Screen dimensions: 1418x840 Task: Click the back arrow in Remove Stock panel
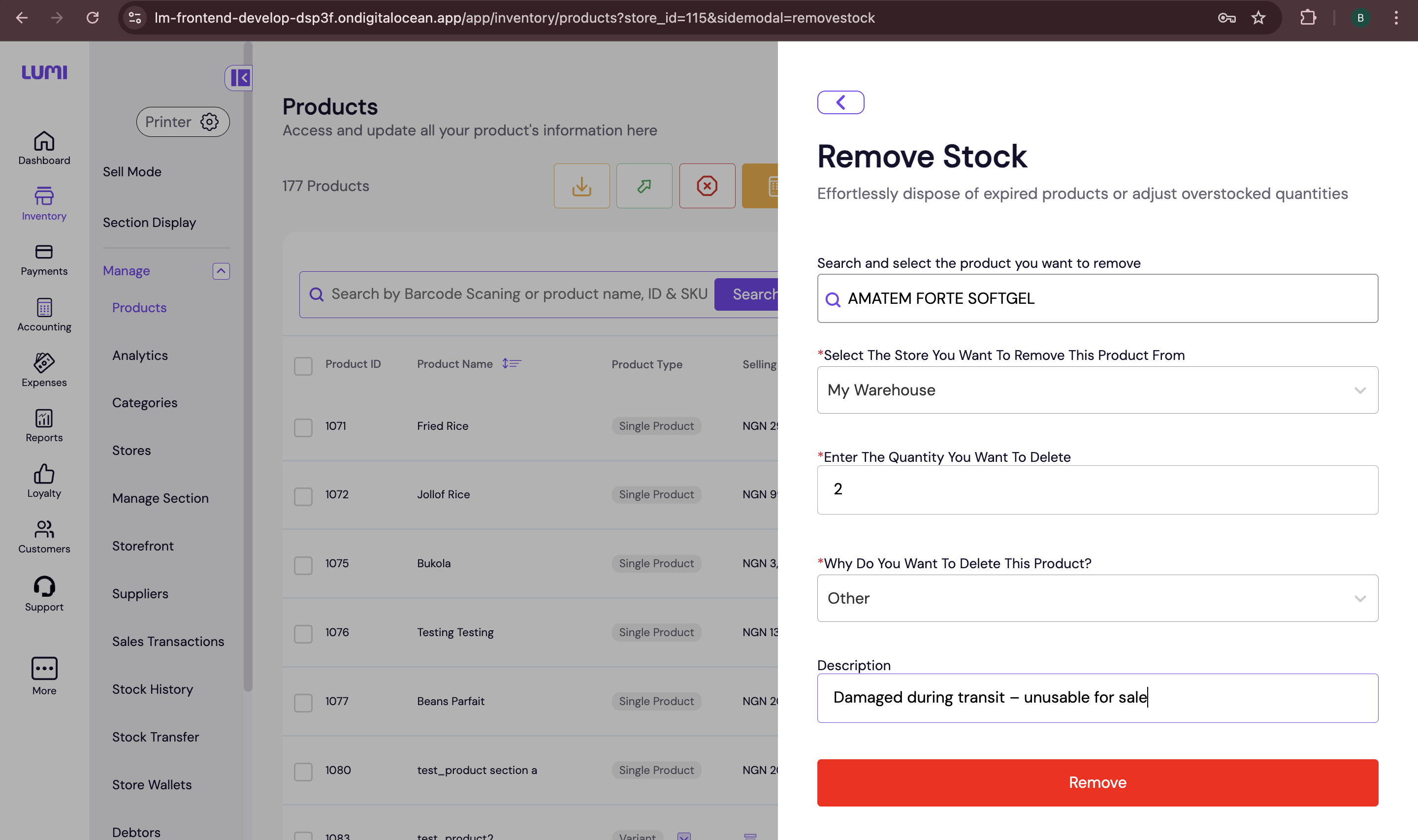click(x=840, y=102)
